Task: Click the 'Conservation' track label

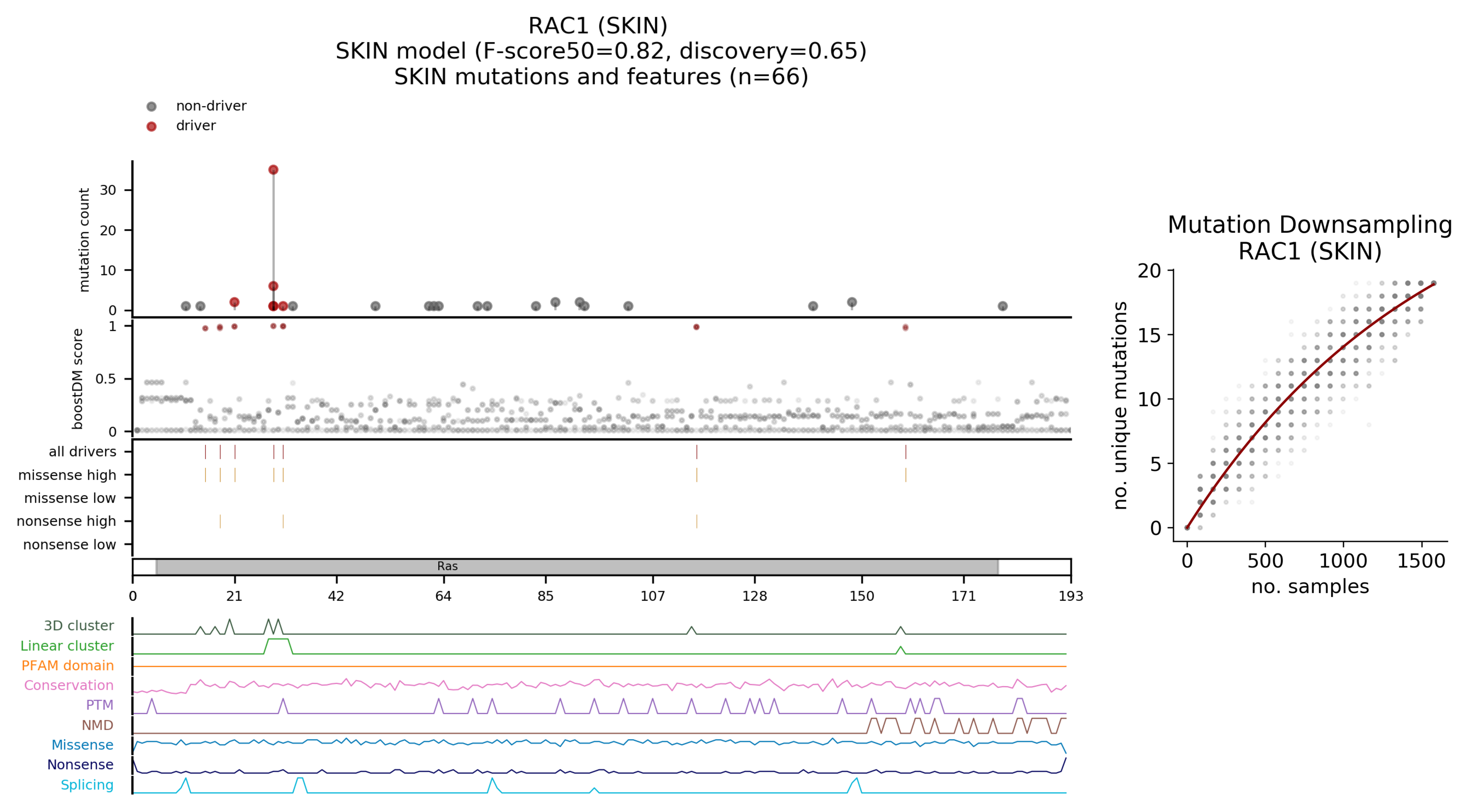Action: [x=69, y=685]
